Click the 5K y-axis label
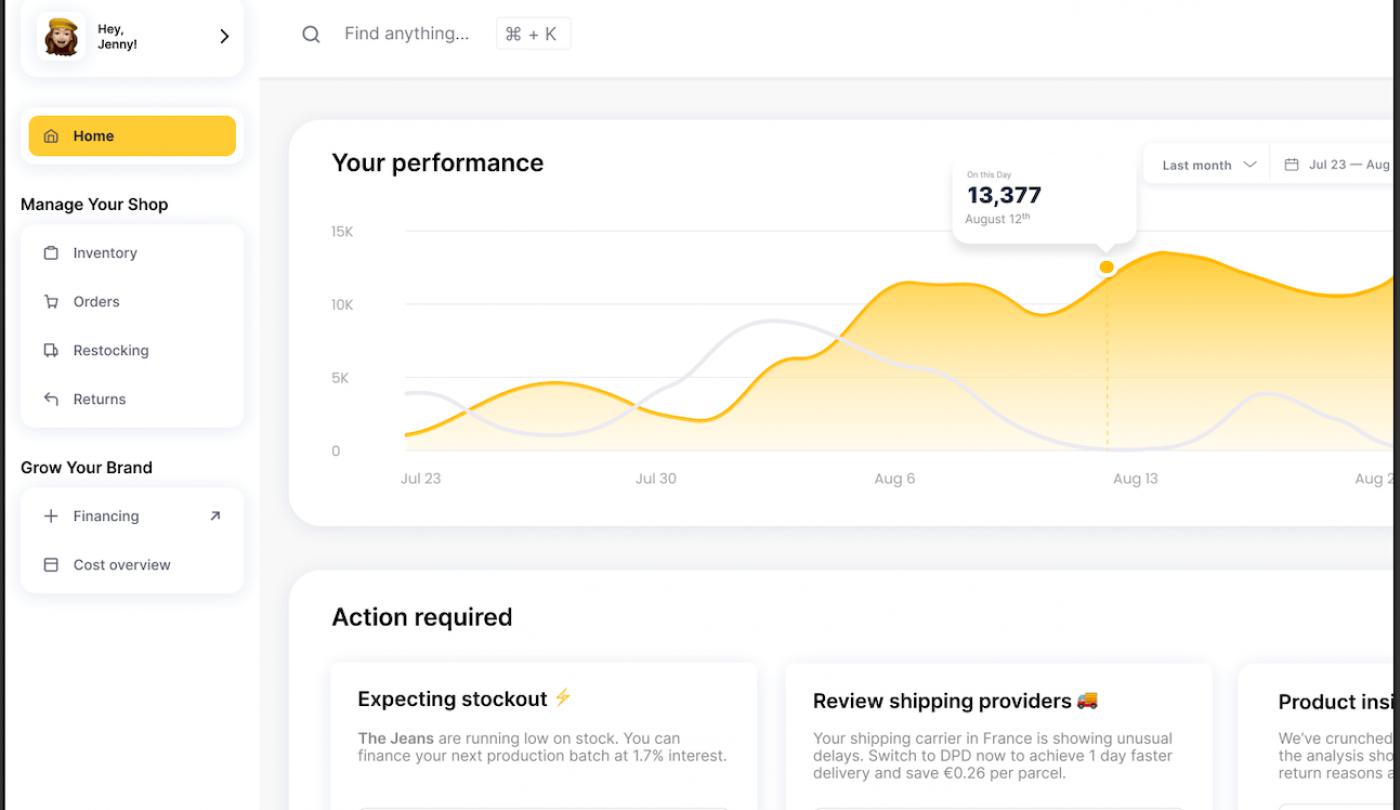 [340, 378]
